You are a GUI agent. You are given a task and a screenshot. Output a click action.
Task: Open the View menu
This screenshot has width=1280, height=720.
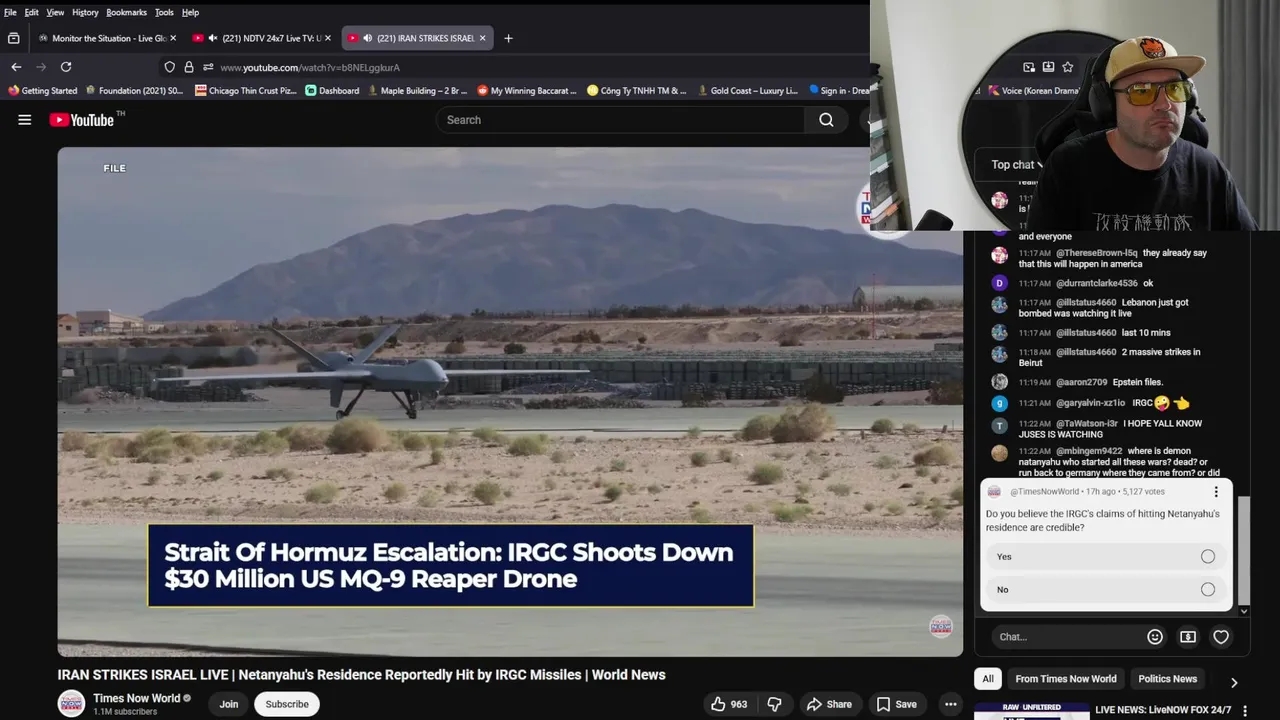coord(55,12)
